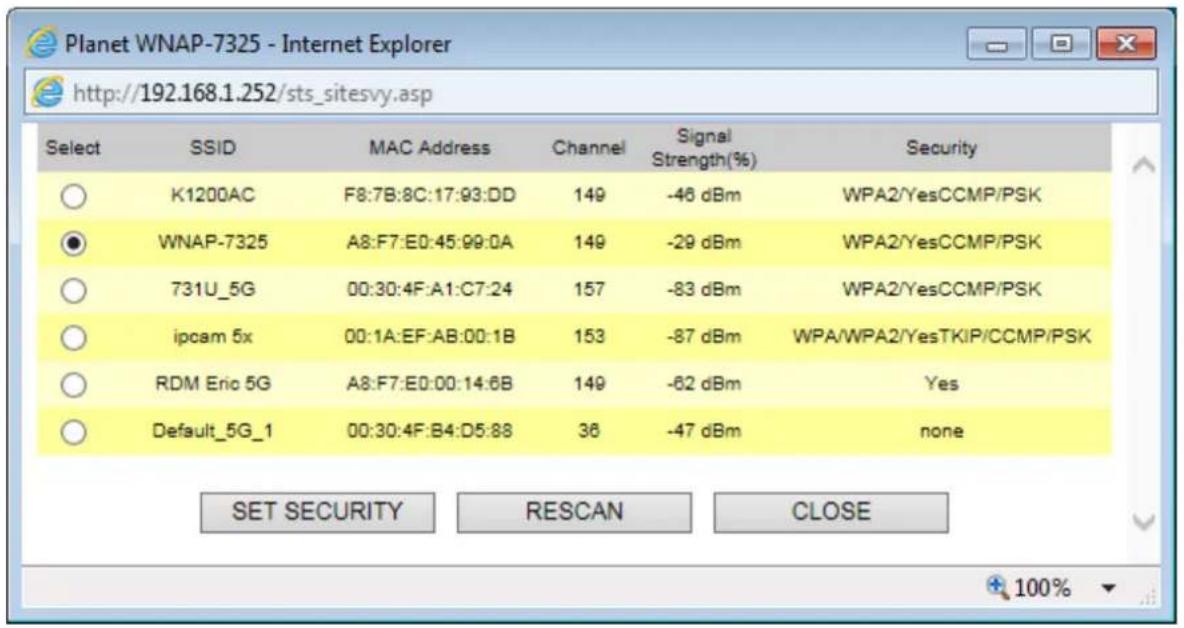Click MAC address 00:30:4F:A1:C7:24
Image resolution: width=1184 pixels, height=628 pixels.
(430, 290)
